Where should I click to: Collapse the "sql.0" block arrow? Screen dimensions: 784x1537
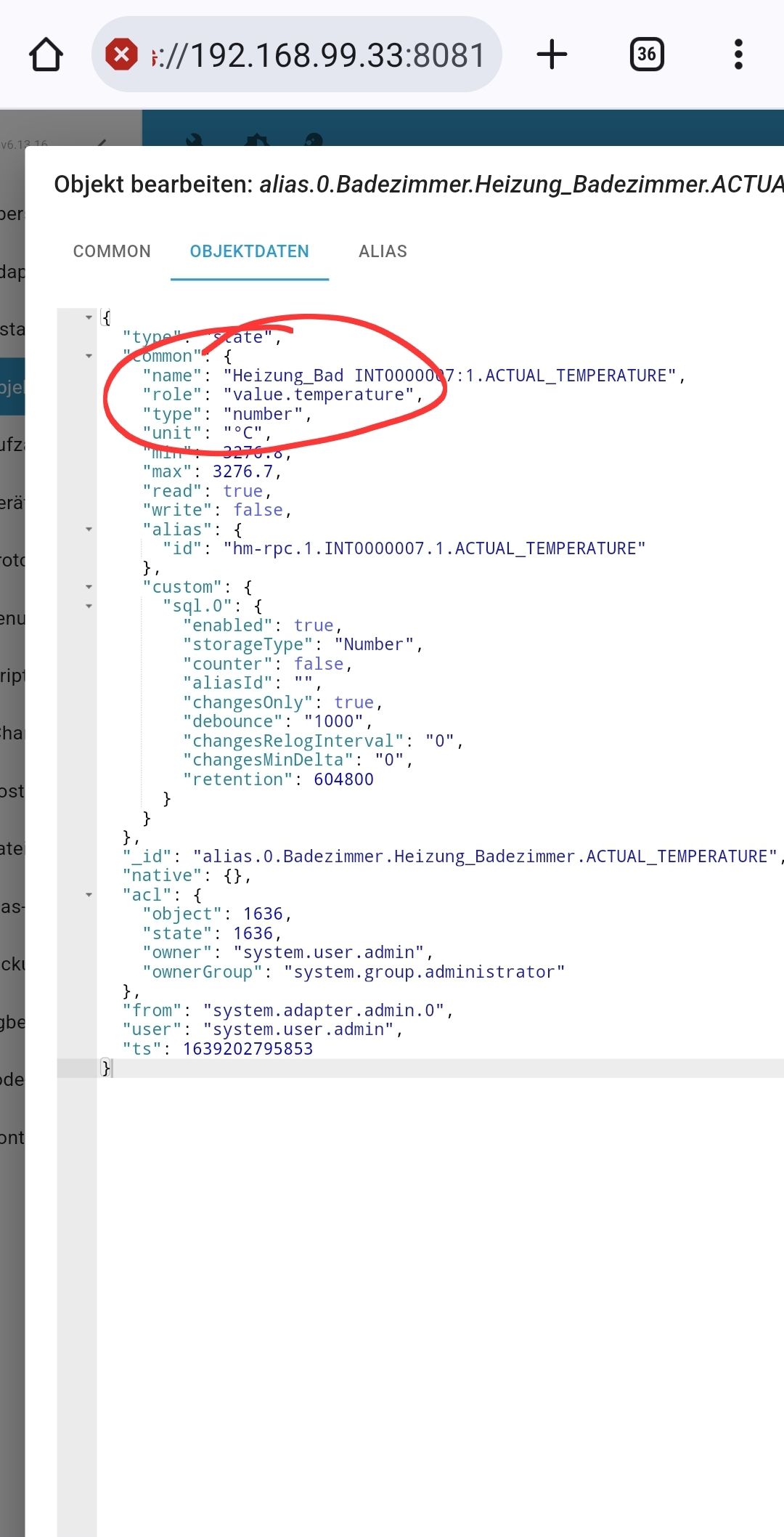(x=89, y=606)
